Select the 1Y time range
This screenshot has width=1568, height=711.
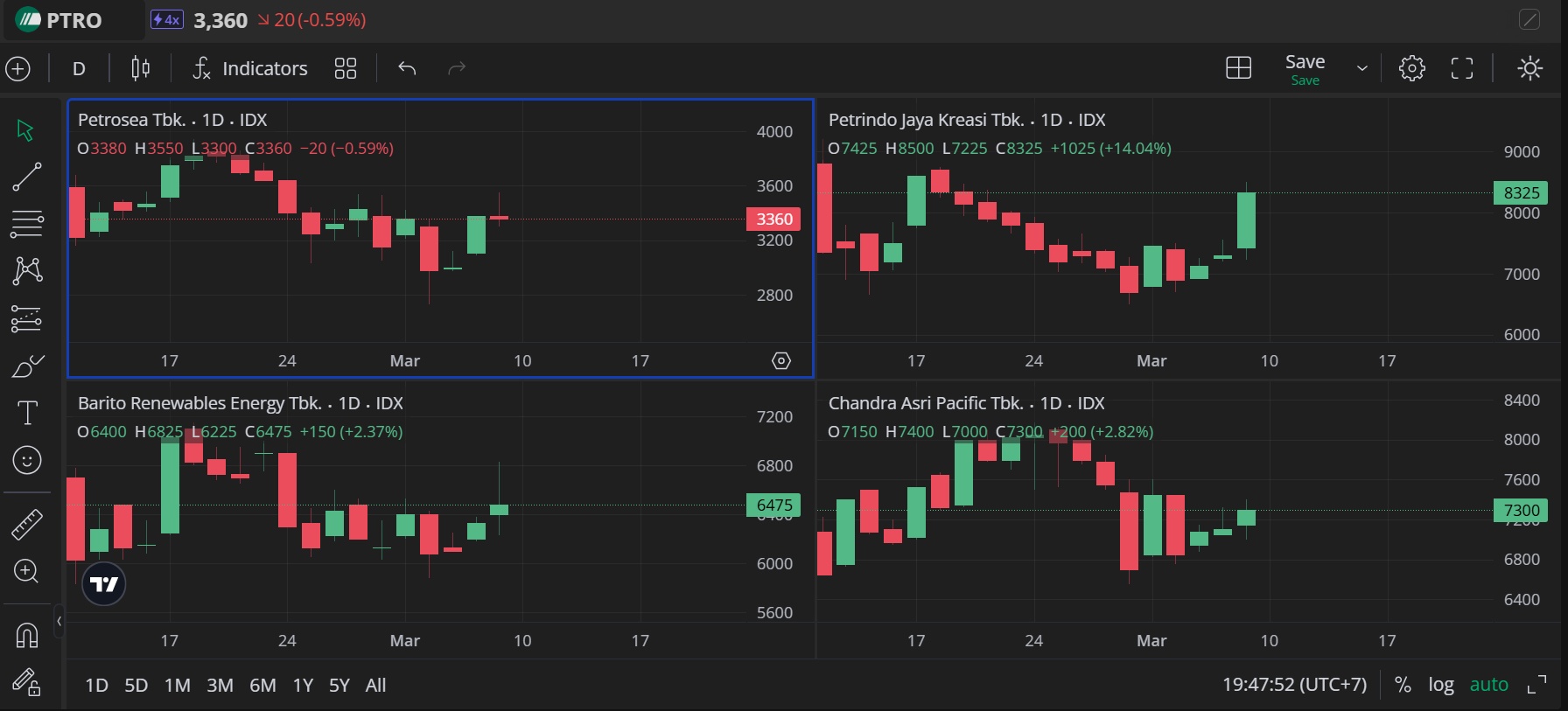pyautogui.click(x=303, y=686)
